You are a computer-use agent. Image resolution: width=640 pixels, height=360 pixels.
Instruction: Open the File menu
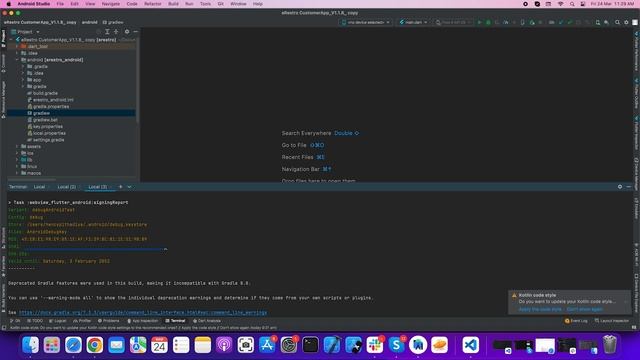60,4
